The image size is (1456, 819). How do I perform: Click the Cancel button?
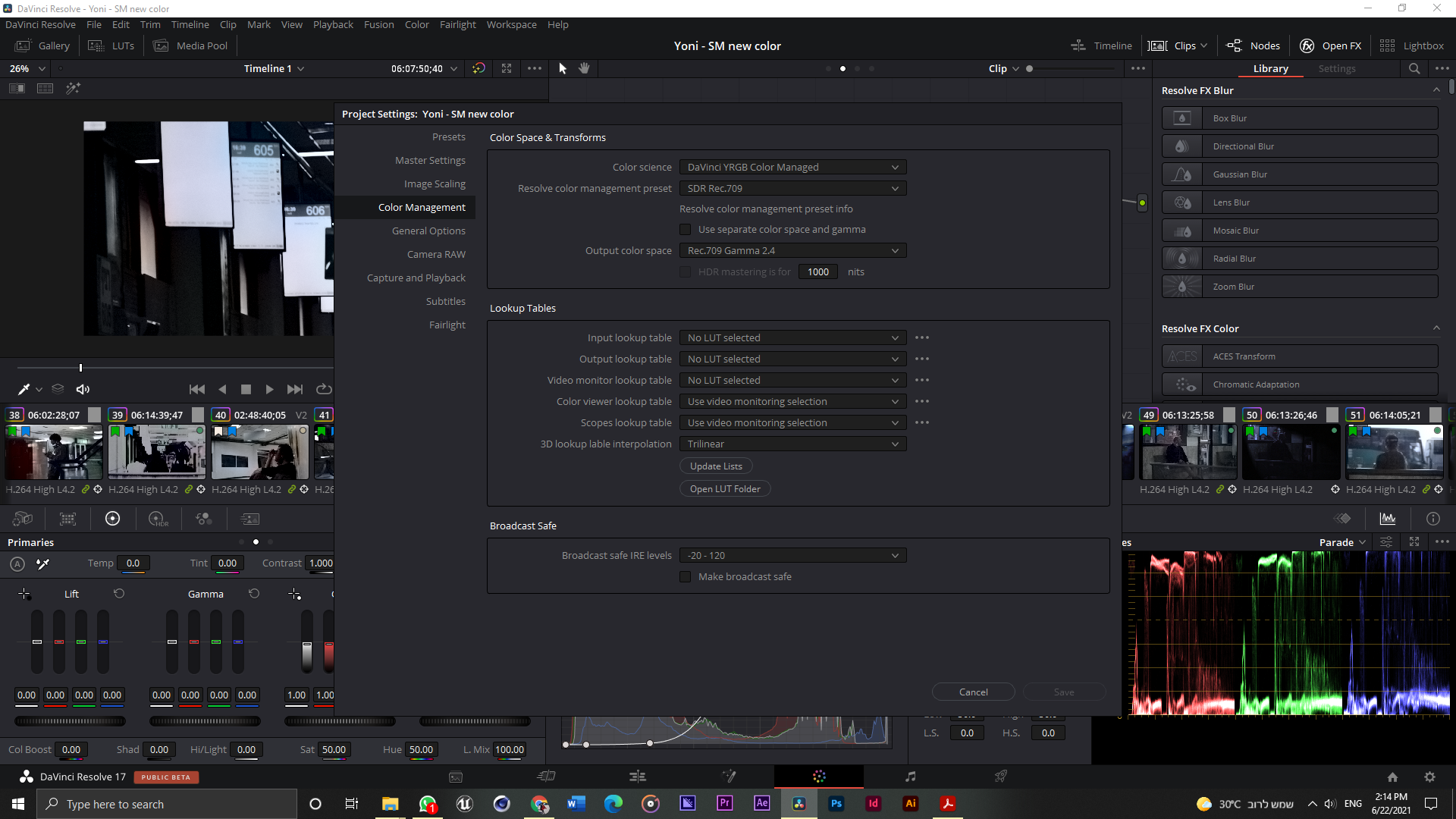(x=973, y=692)
